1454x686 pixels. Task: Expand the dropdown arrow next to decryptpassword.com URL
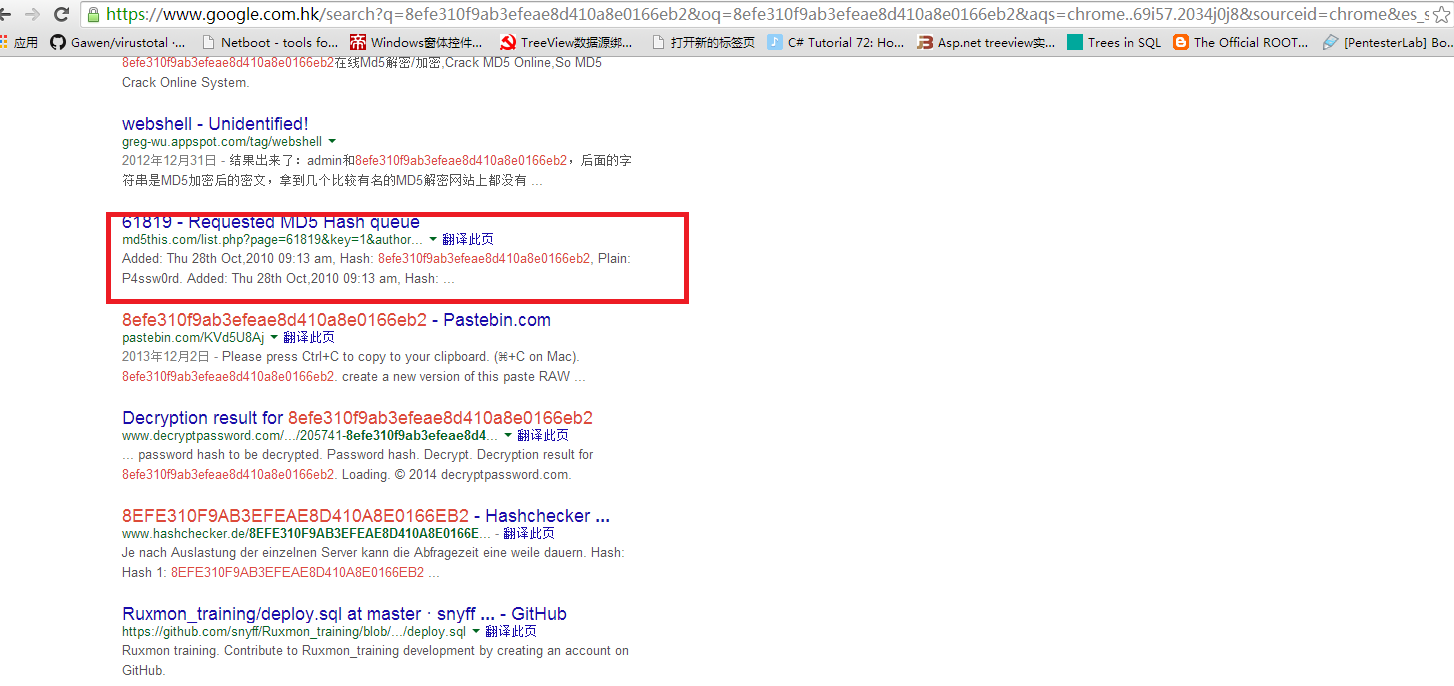pyautogui.click(x=508, y=436)
